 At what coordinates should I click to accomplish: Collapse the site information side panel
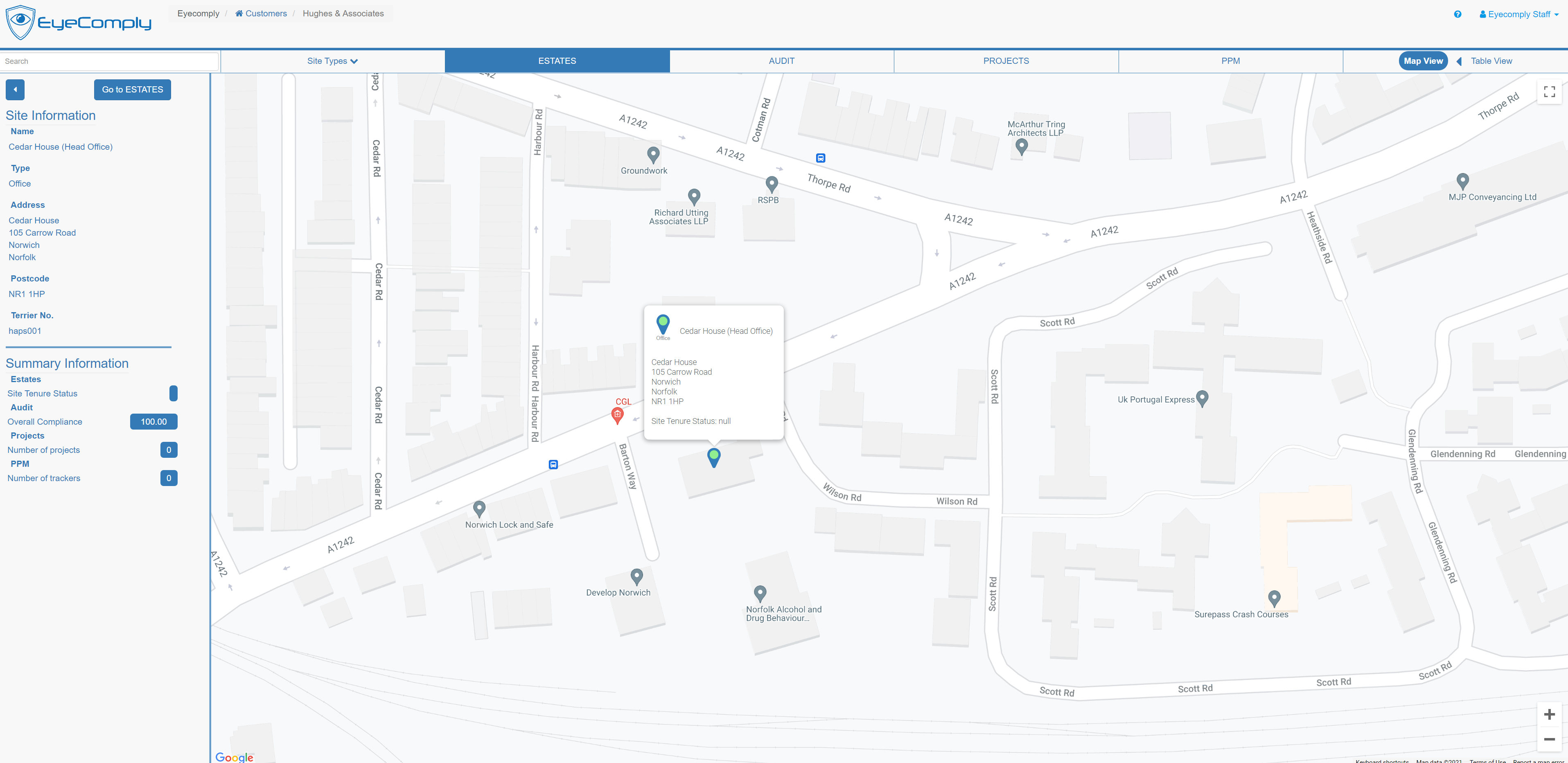pyautogui.click(x=15, y=90)
